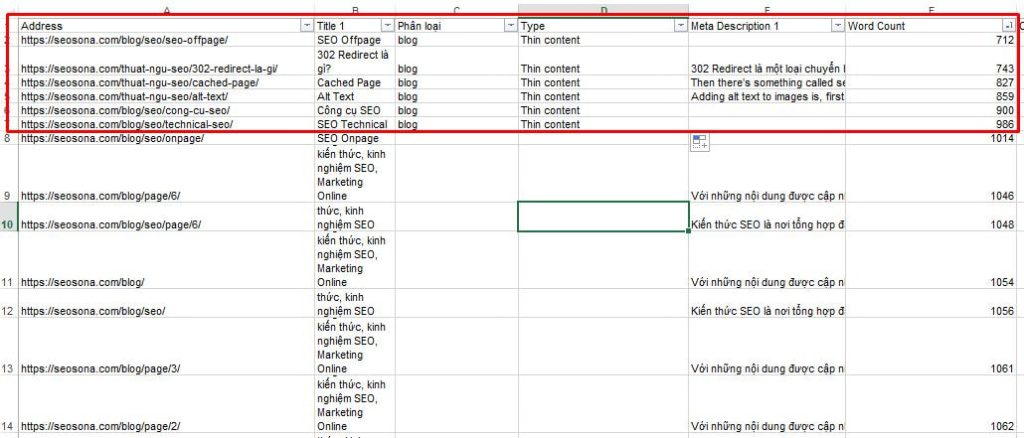This screenshot has width=1024, height=438.
Task: Open the Type column filter dropdown
Action: coord(680,26)
